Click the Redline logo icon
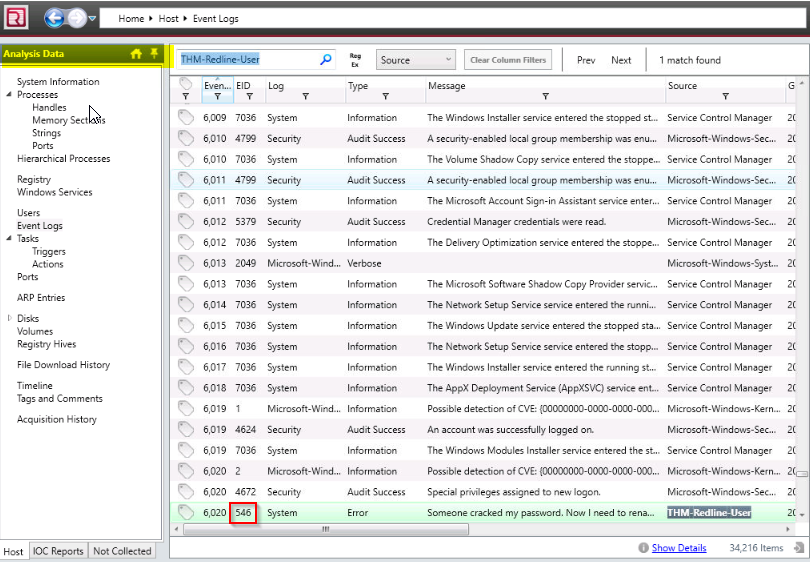This screenshot has height=562, width=810. [15, 18]
